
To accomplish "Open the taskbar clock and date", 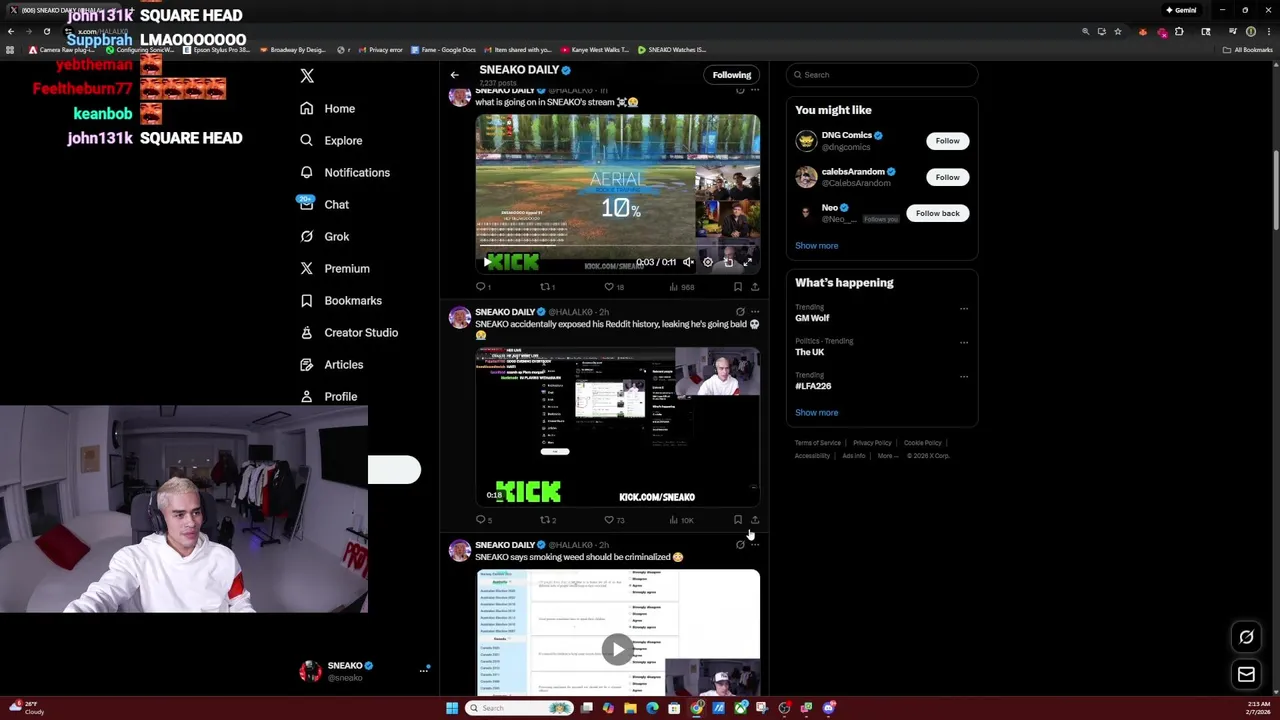I will click(1258, 708).
